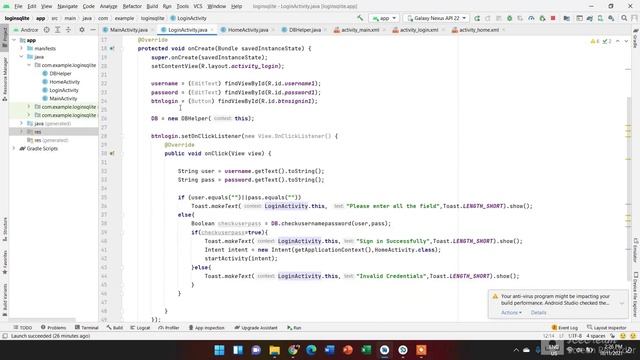640x360 pixels.
Task: Open the Android project view dropdown
Action: pos(27,30)
